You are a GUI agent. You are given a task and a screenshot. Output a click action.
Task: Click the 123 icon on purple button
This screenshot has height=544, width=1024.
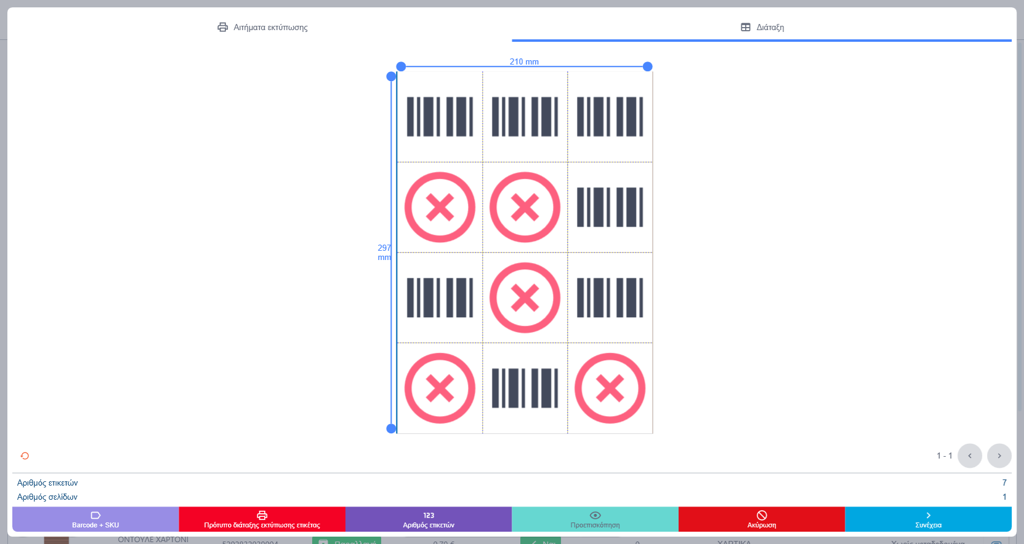428,515
